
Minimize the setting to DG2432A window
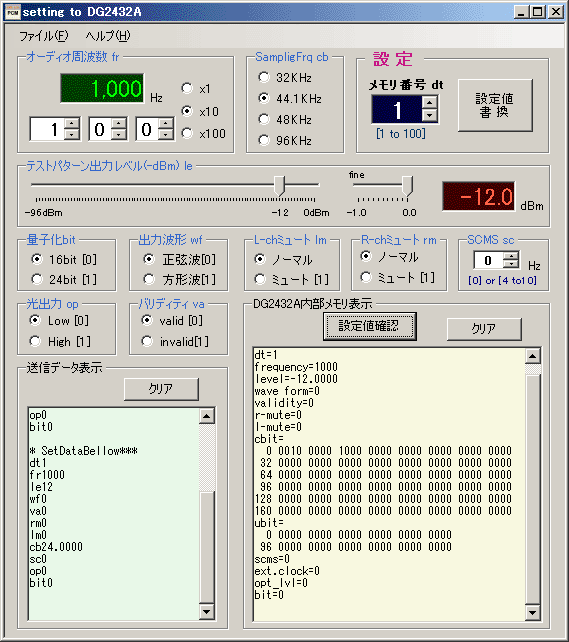(x=521, y=12)
